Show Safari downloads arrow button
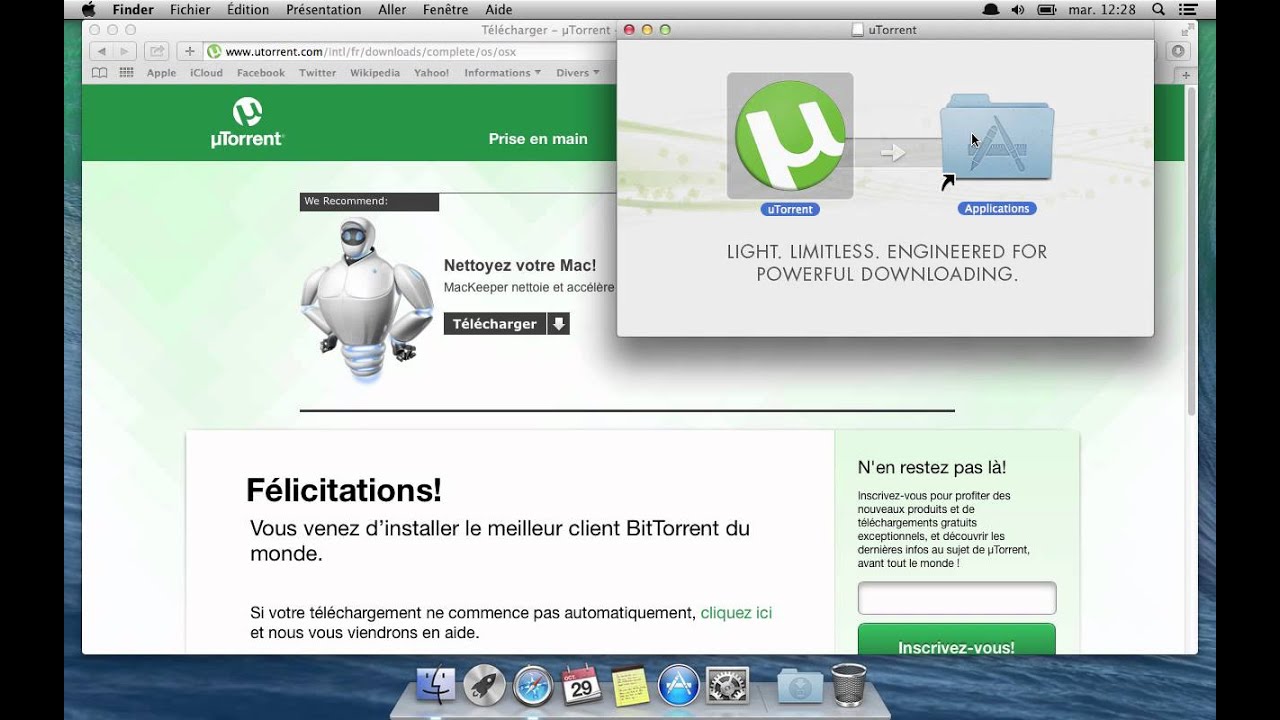Screen dimensions: 1280x720 point(1178,51)
